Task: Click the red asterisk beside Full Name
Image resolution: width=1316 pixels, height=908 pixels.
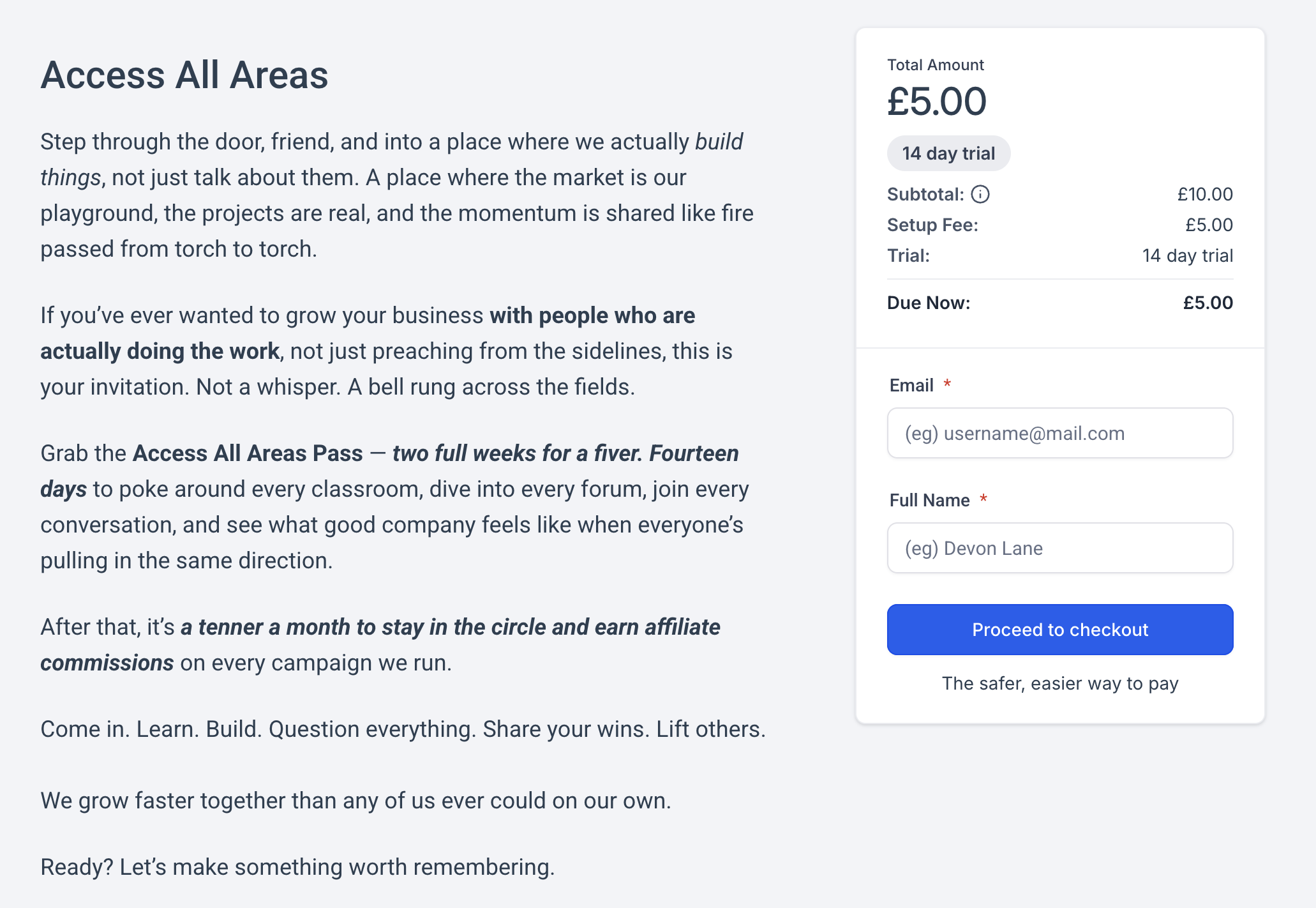Action: [983, 499]
